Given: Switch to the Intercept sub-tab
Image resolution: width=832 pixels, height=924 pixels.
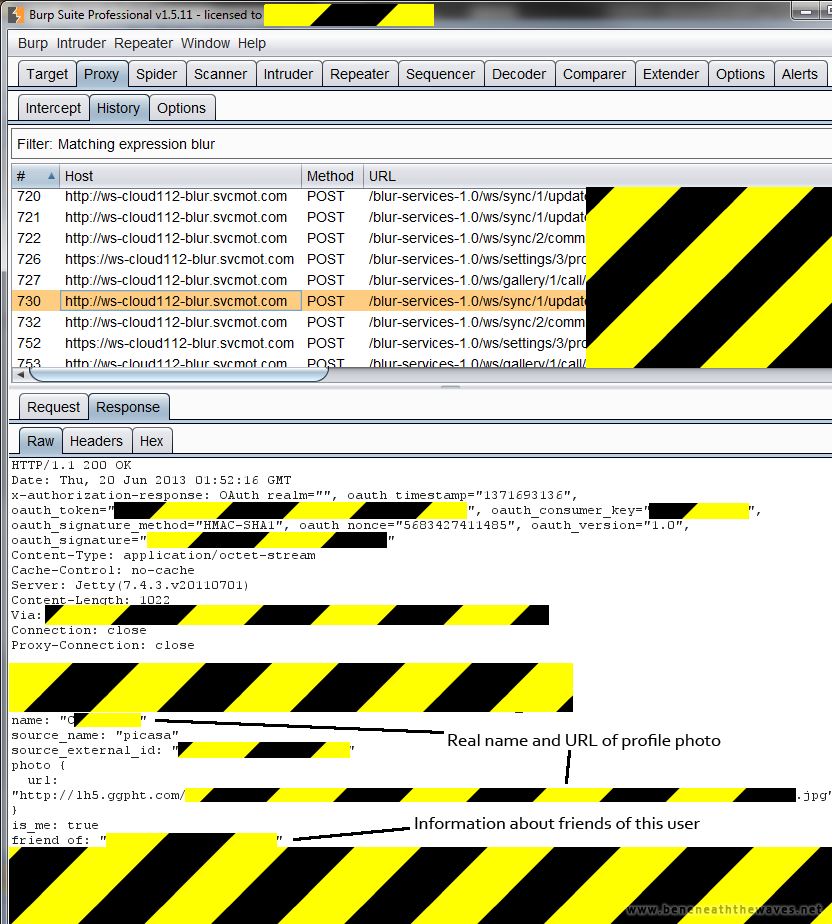Looking at the screenshot, I should click(53, 108).
